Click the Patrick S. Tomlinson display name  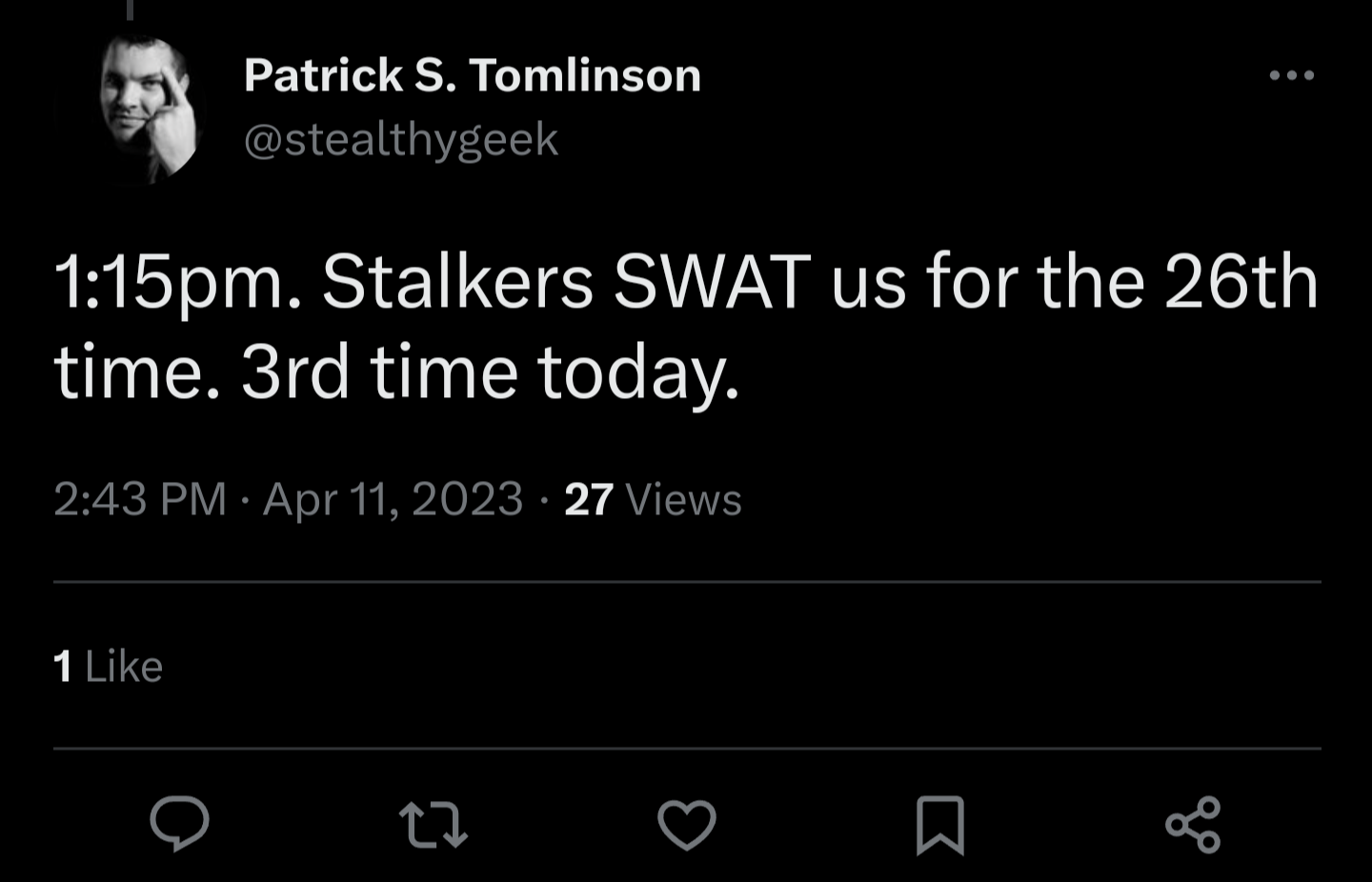click(x=472, y=75)
